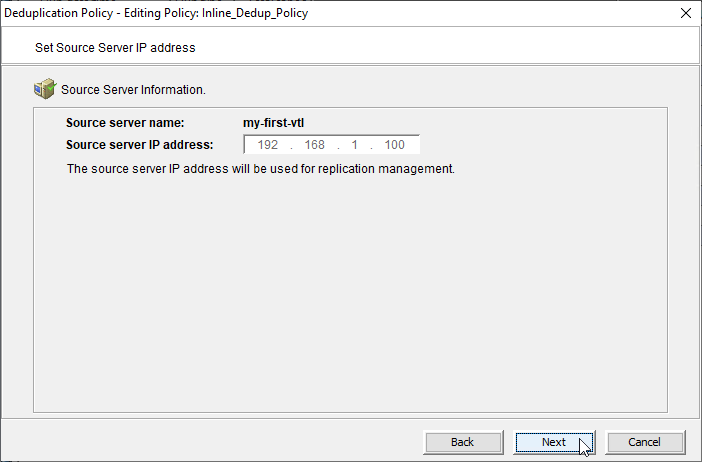Click the 'Source server name:' label
The width and height of the screenshot is (702, 462).
(125, 123)
